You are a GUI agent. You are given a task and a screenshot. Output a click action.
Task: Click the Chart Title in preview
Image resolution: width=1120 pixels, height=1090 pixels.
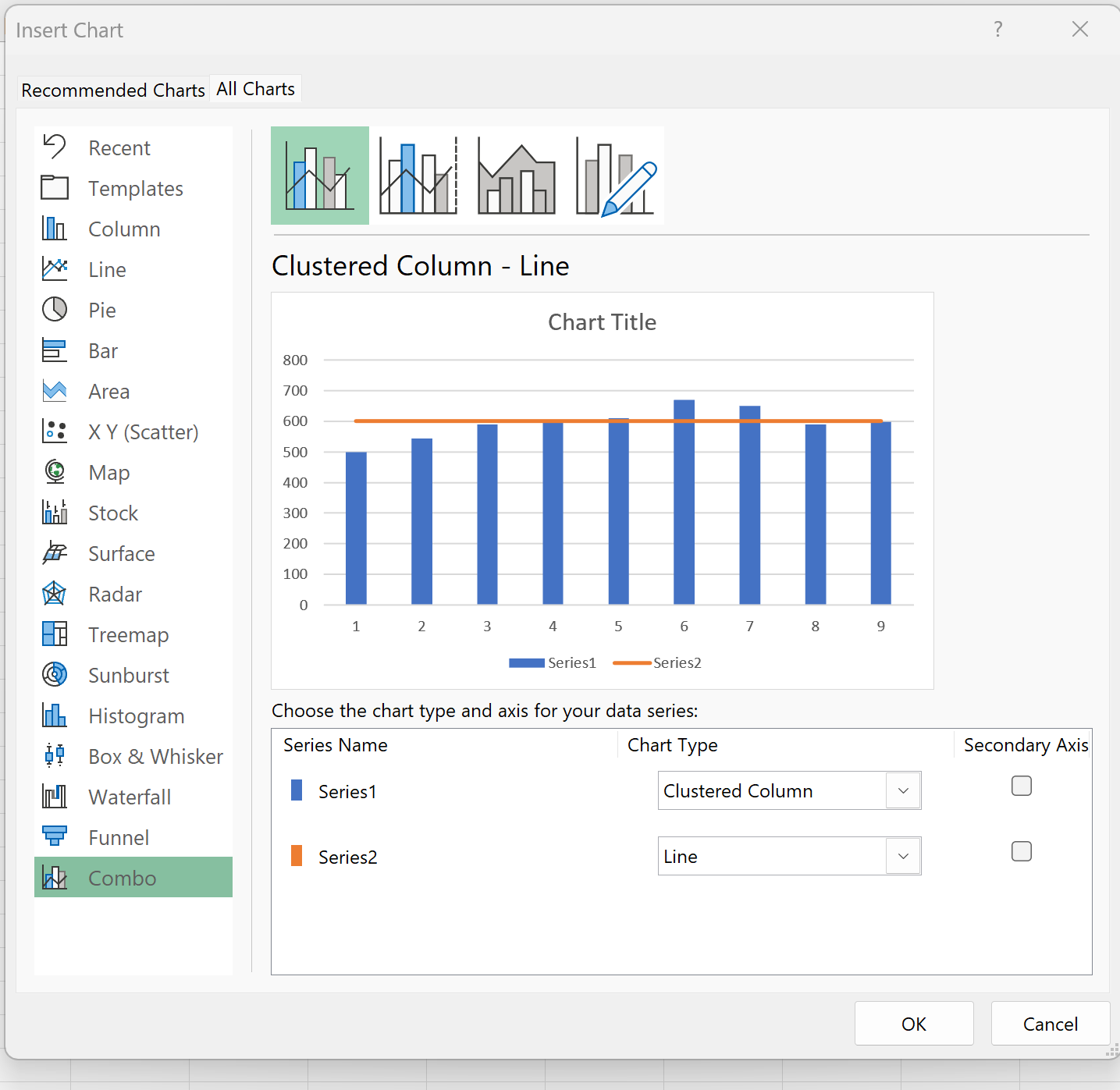pyautogui.click(x=602, y=322)
